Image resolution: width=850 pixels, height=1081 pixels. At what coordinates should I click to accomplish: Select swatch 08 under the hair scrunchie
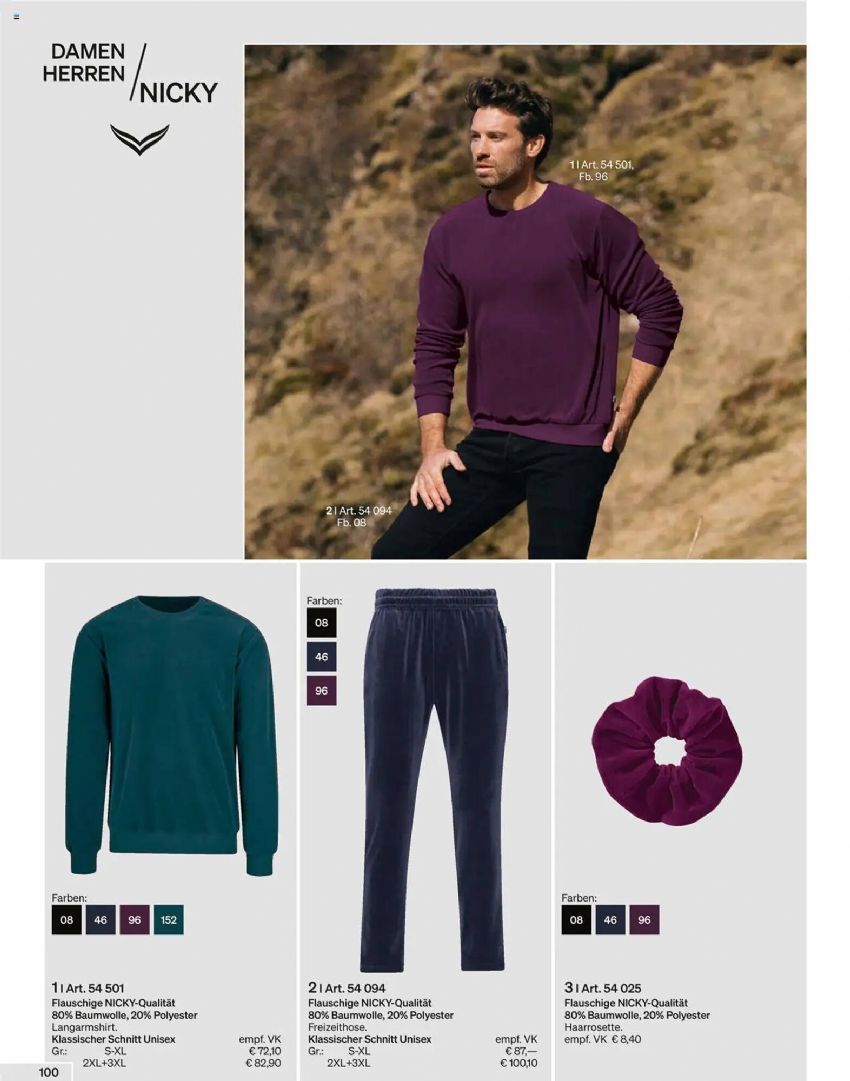point(576,920)
